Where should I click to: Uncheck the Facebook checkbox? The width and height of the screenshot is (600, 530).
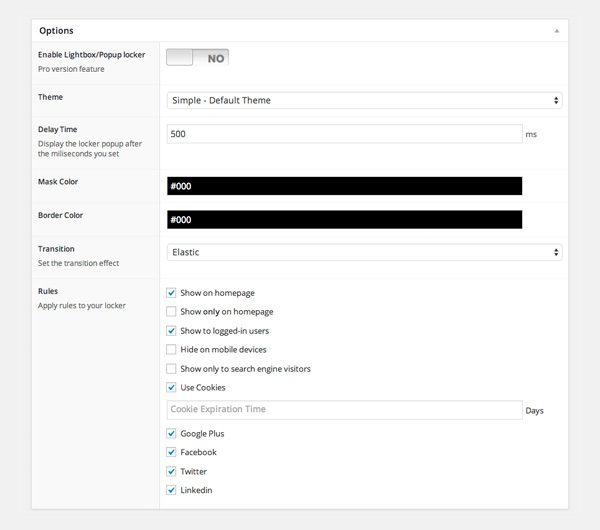click(172, 453)
